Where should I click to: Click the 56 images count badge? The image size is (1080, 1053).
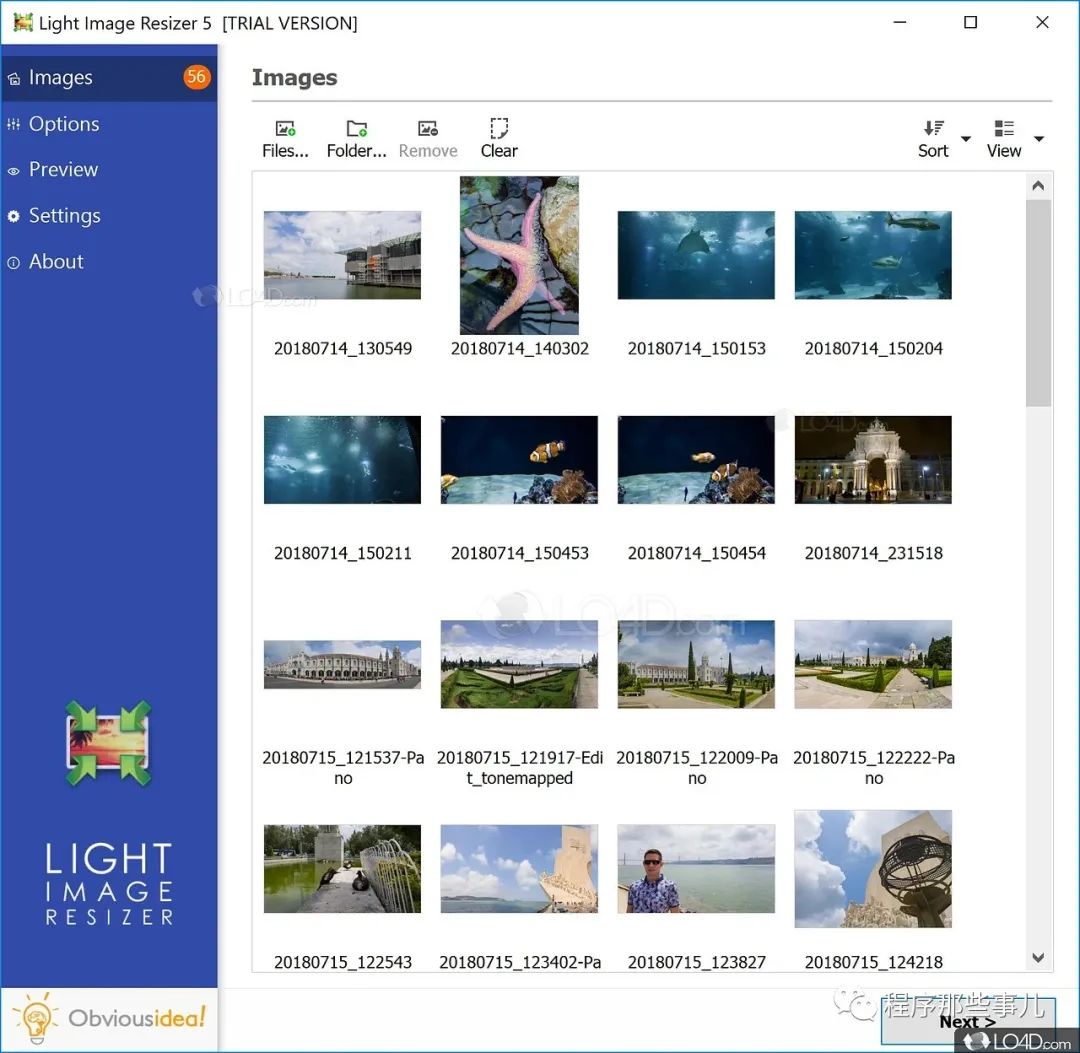pos(196,77)
